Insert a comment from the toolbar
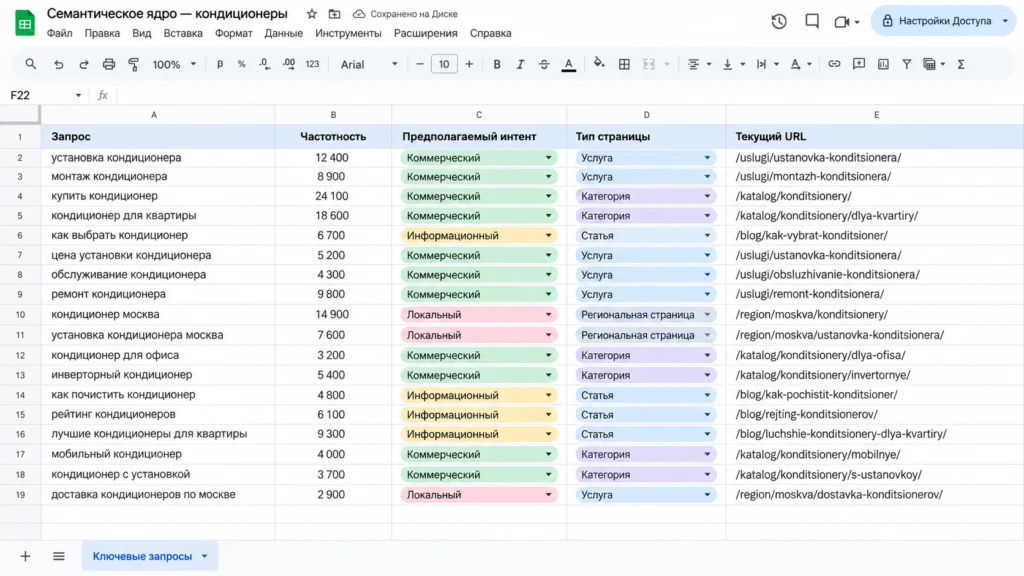Viewport: 1024px width, 576px height. (859, 64)
